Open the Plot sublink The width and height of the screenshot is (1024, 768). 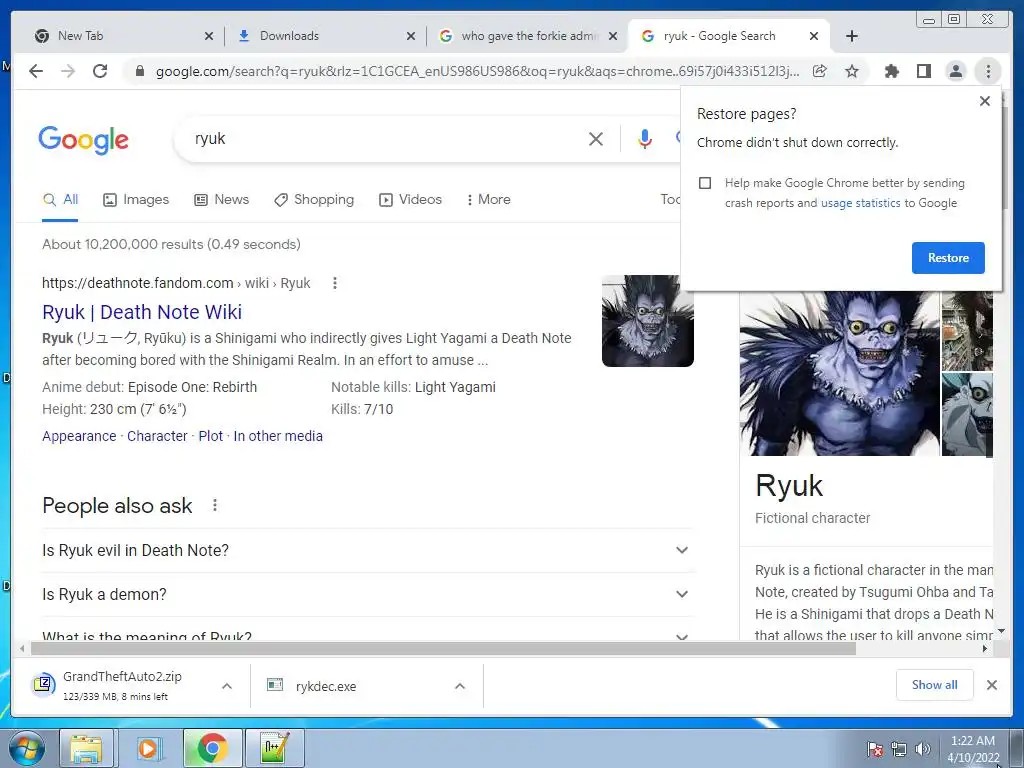210,436
